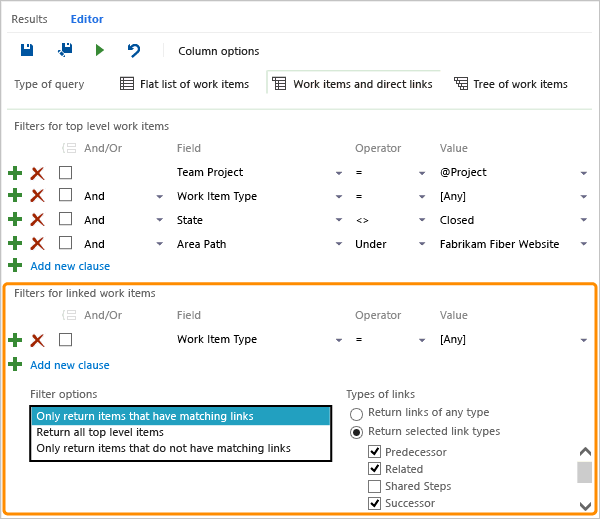Open And/Or dropdown on top-level Work Item Type row
The image size is (600, 519).
click(160, 197)
